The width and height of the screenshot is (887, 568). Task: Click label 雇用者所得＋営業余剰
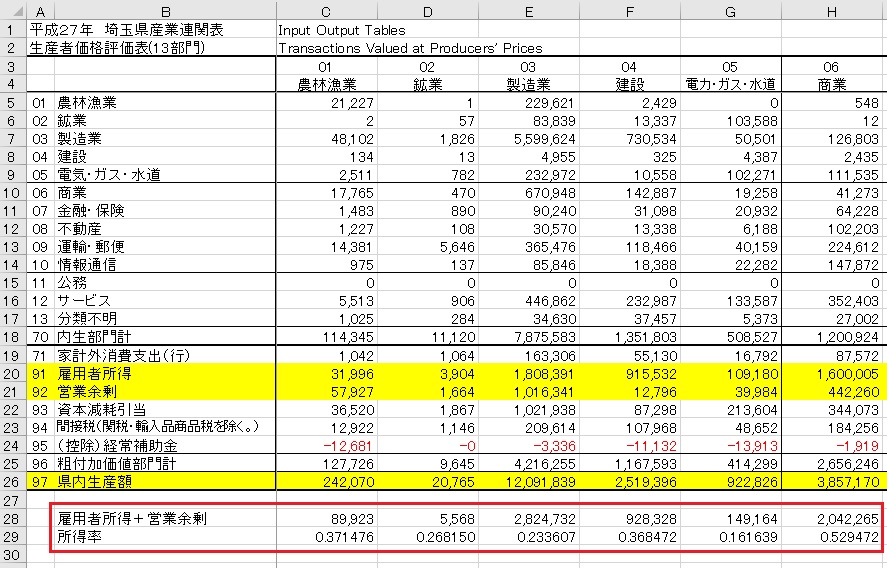coord(132,518)
